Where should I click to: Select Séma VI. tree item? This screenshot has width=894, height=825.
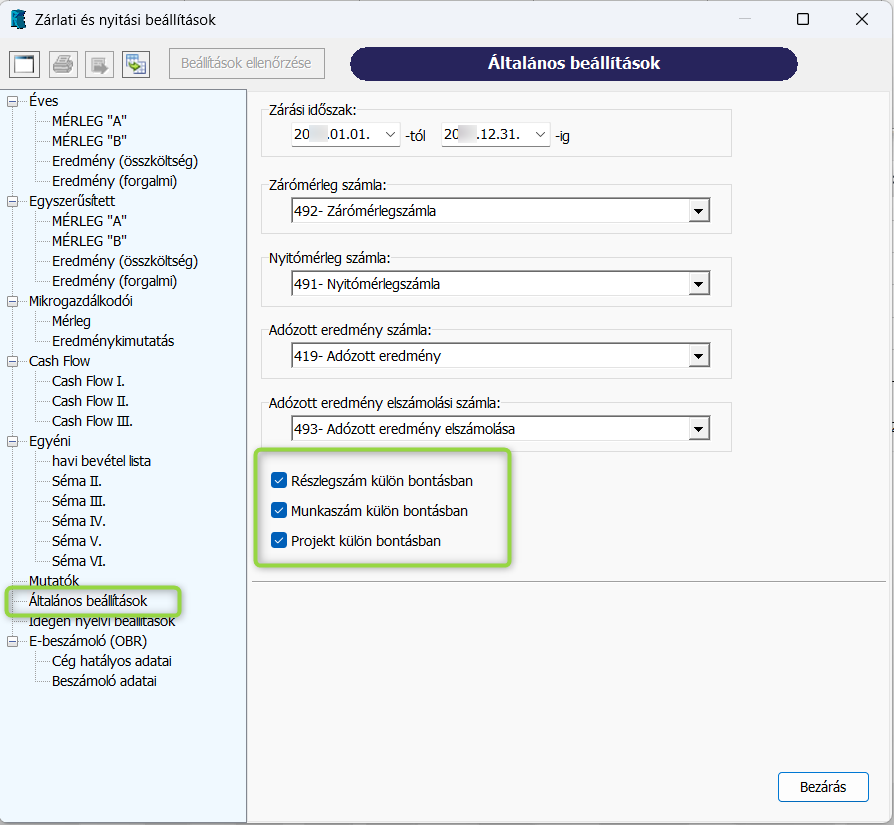(79, 560)
